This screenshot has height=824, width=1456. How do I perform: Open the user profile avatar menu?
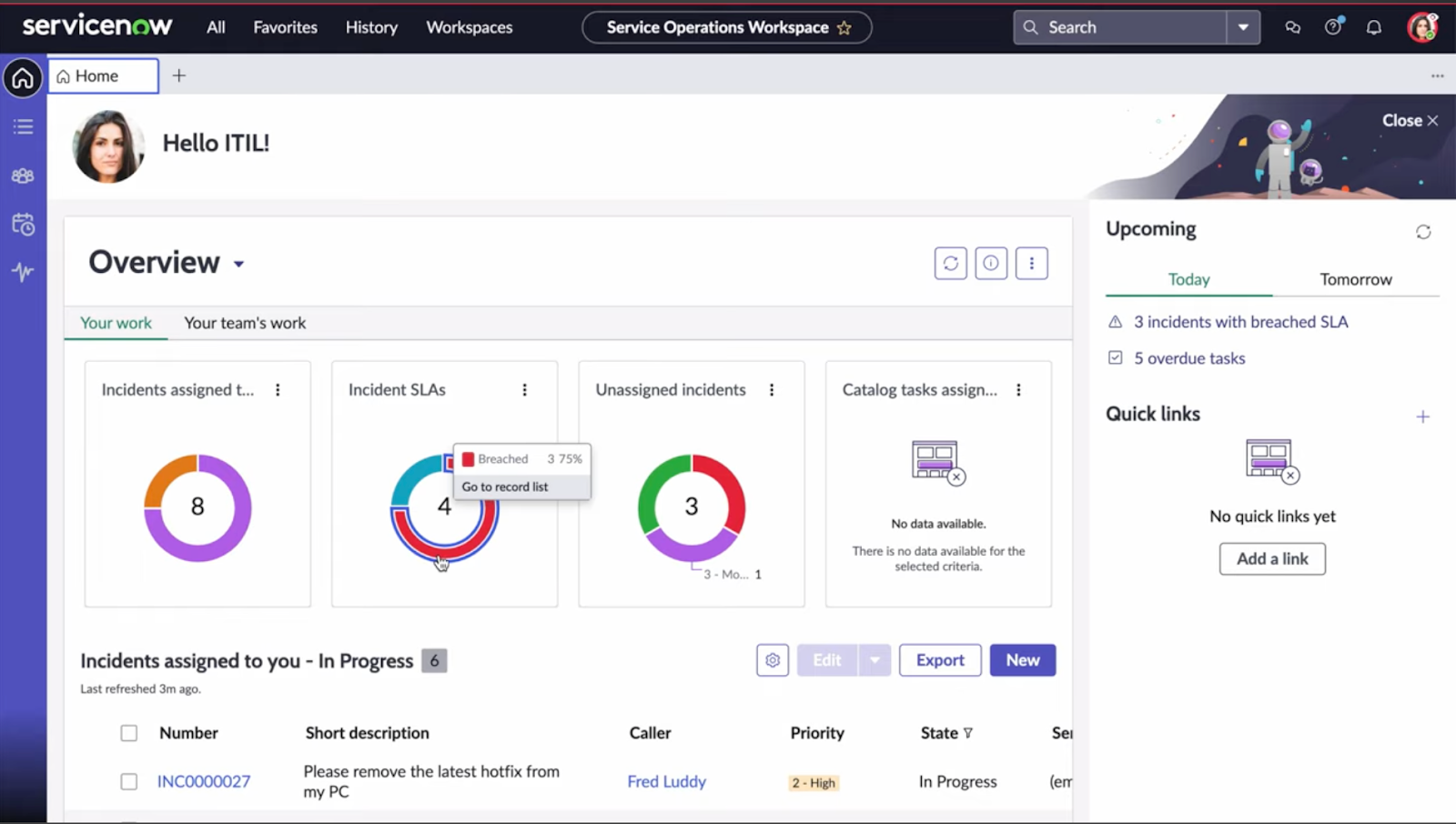click(x=1422, y=27)
